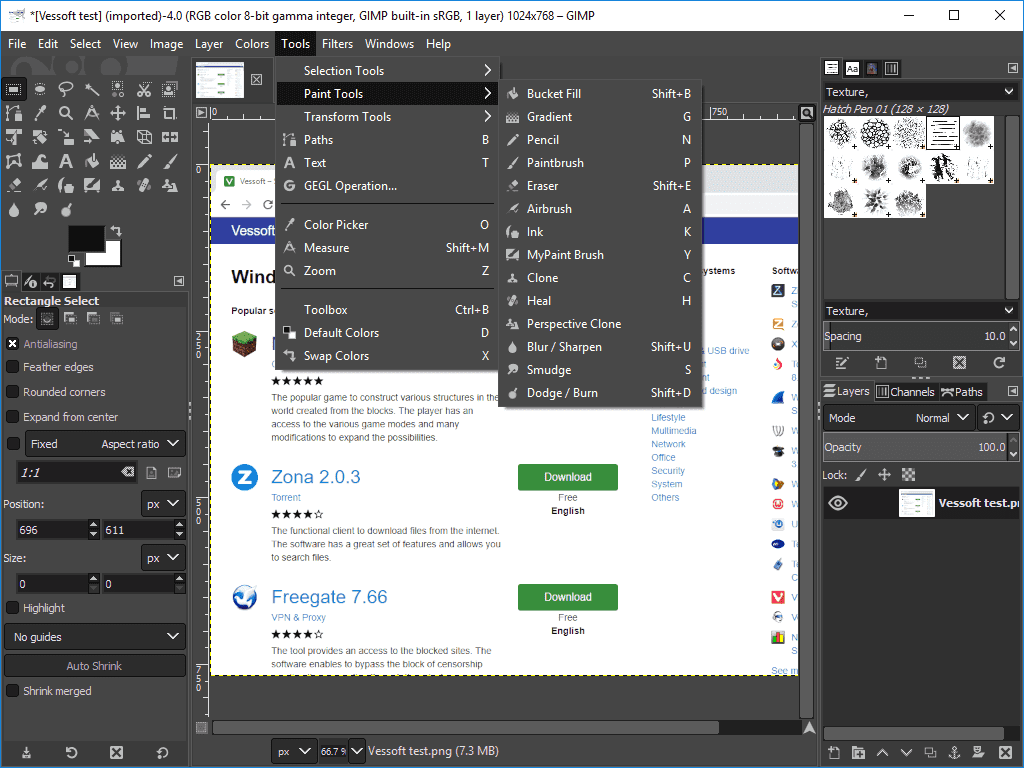Open the Zona 2.0.3 link

tap(315, 477)
